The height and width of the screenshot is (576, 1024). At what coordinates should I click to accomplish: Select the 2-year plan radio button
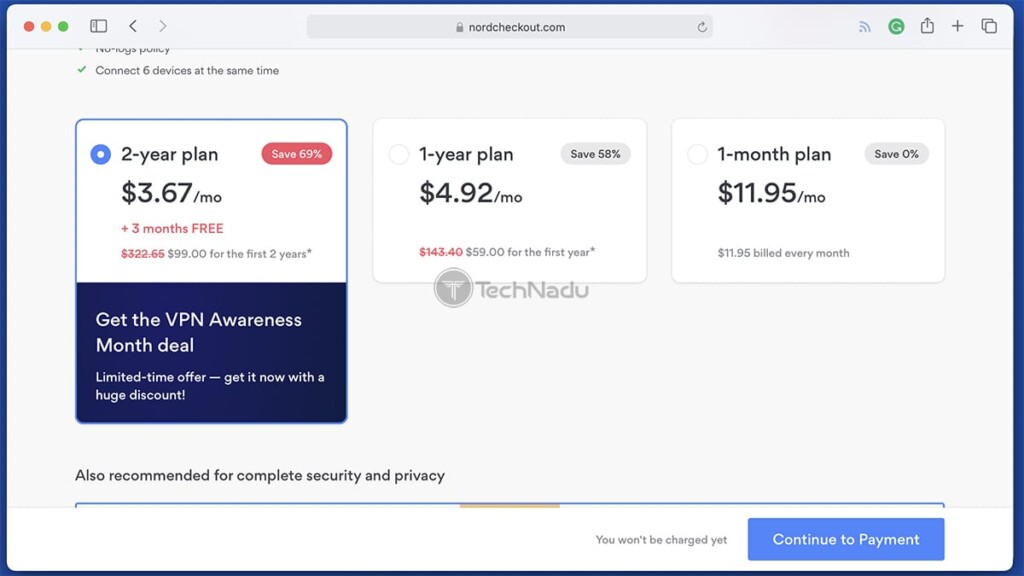[x=101, y=154]
